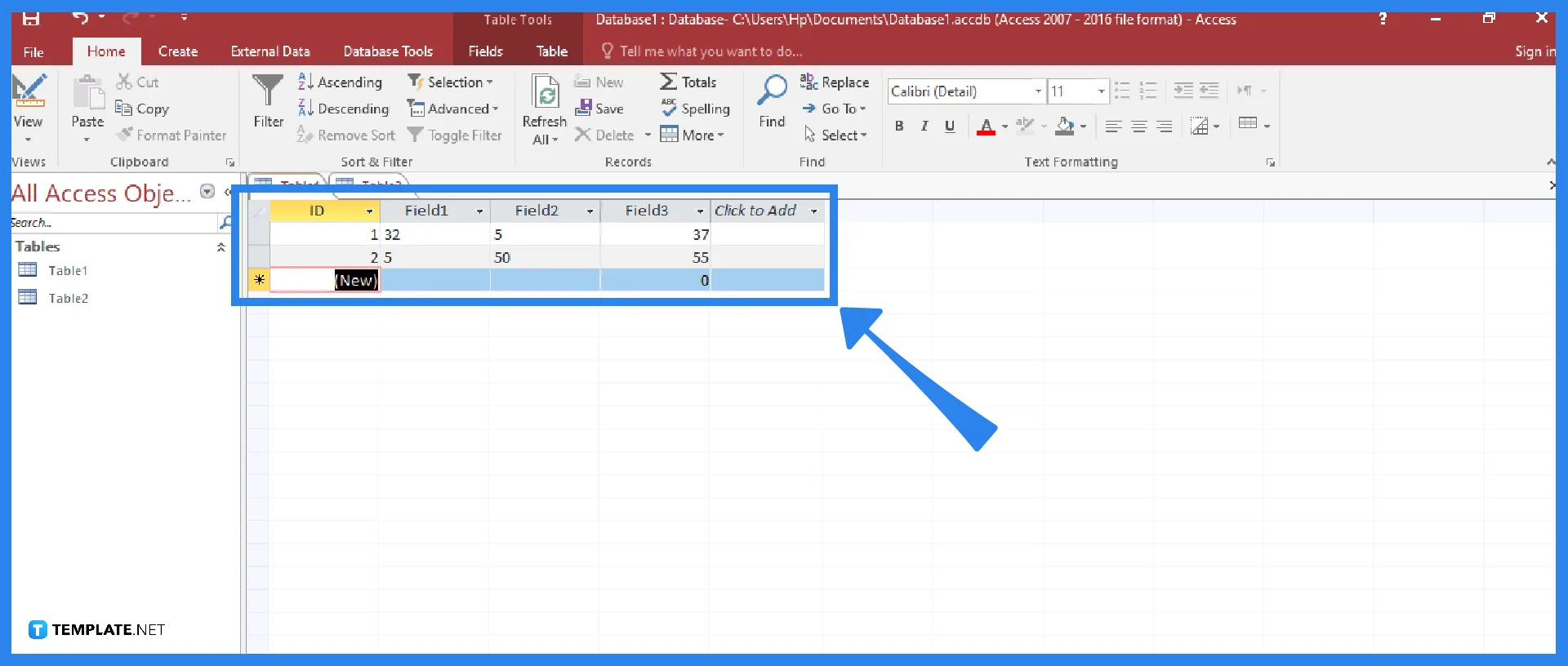Center align text
This screenshot has width=1568, height=666.
(x=1139, y=127)
